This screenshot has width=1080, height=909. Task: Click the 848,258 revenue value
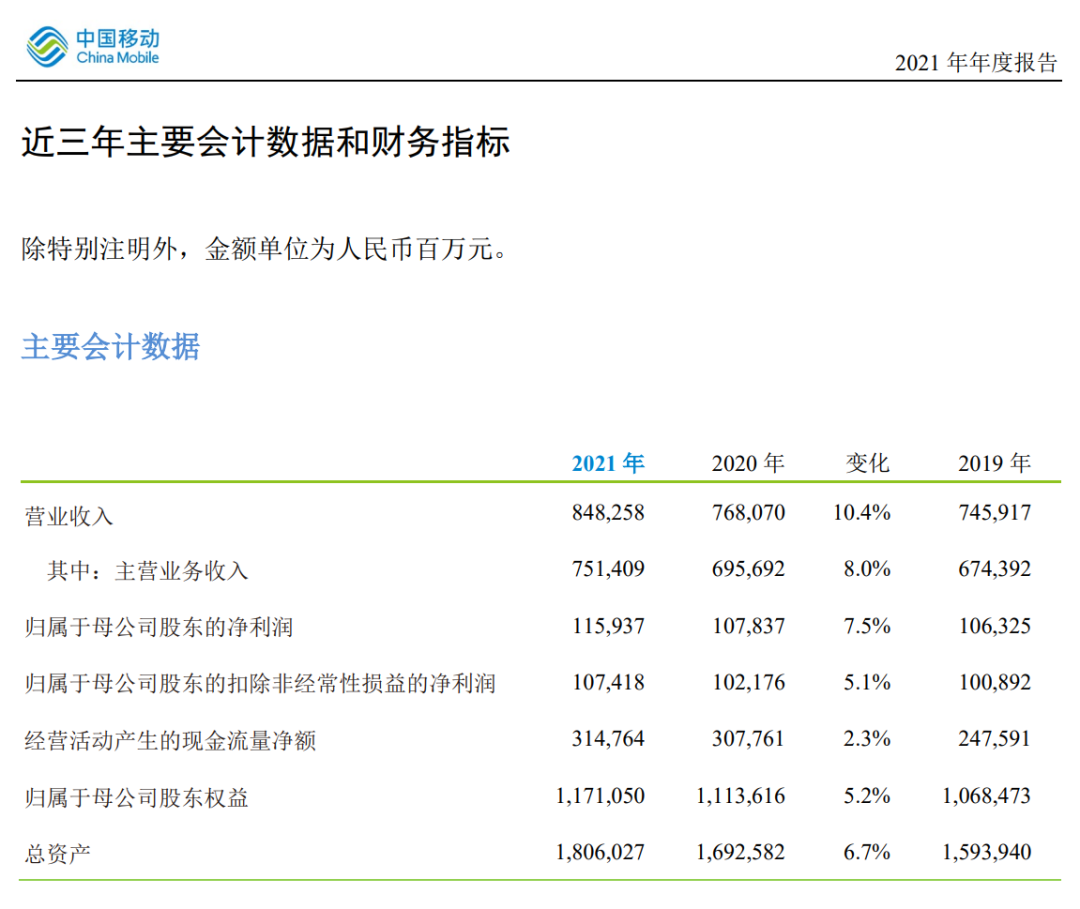pos(608,512)
